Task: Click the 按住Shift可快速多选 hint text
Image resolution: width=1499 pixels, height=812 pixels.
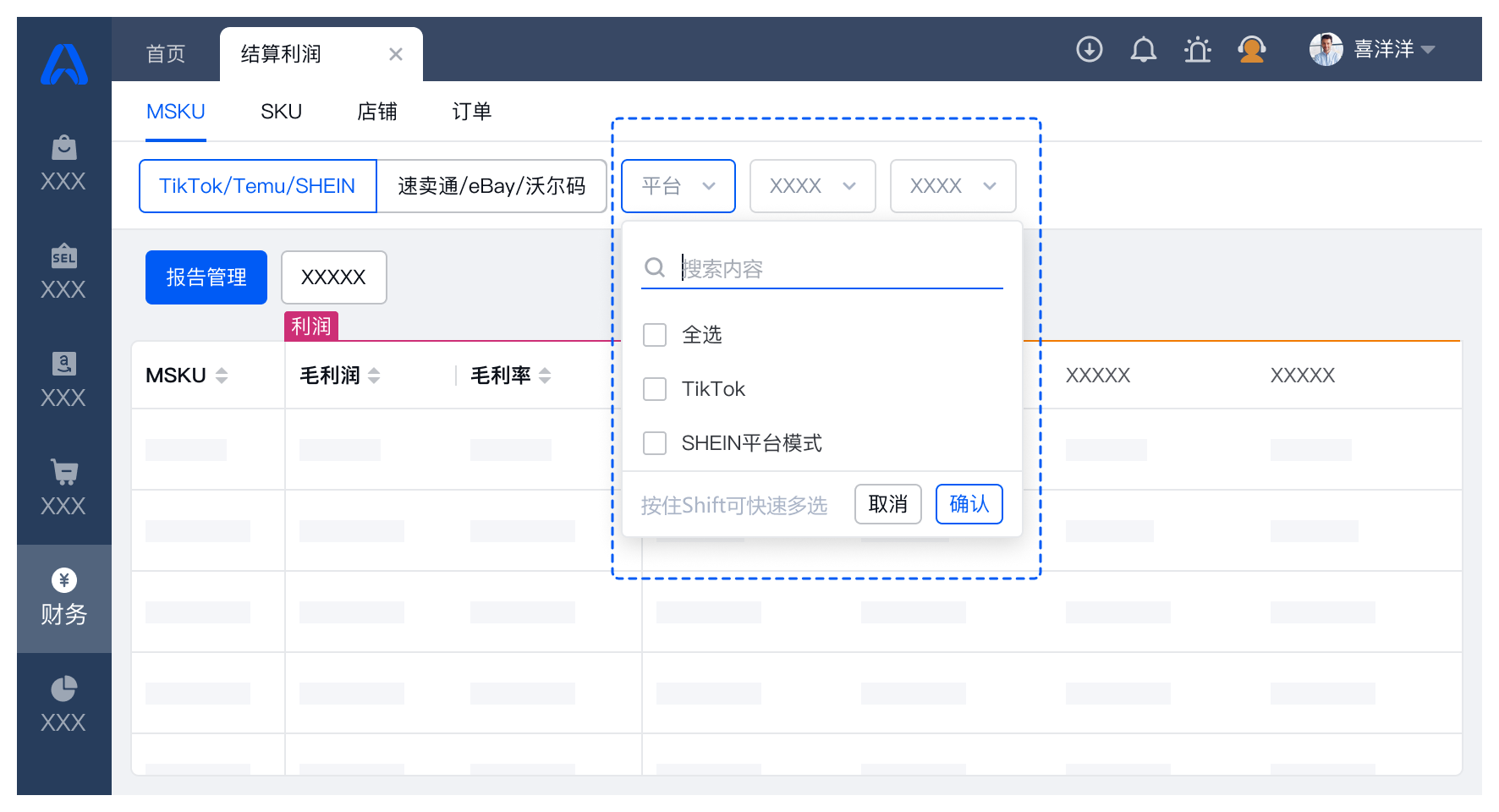Action: pyautogui.click(x=734, y=505)
